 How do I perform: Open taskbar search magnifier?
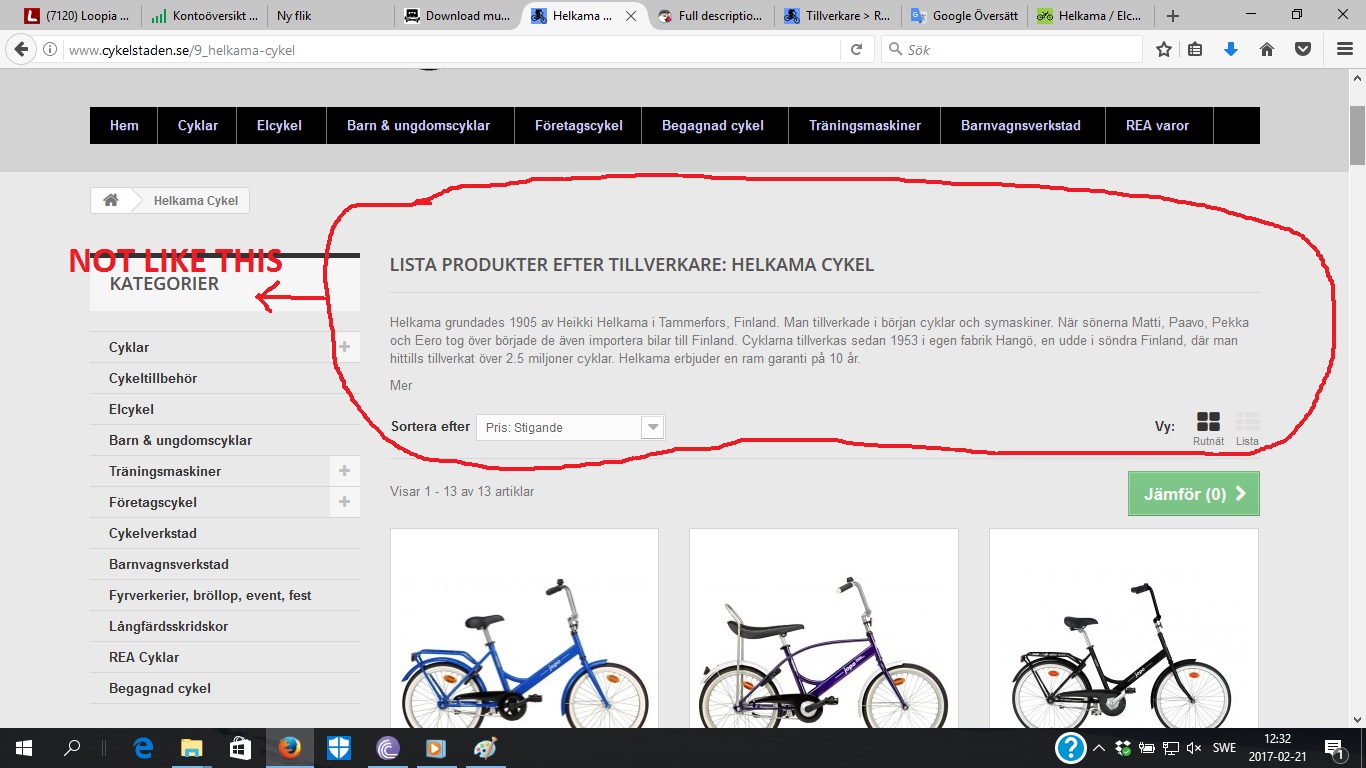pos(72,747)
